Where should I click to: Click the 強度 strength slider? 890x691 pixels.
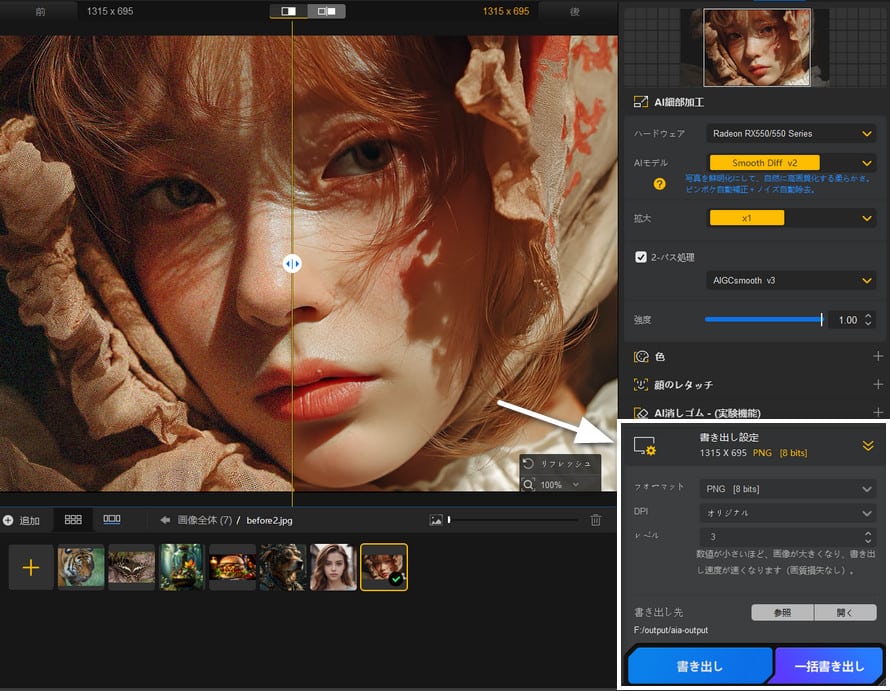[764, 320]
